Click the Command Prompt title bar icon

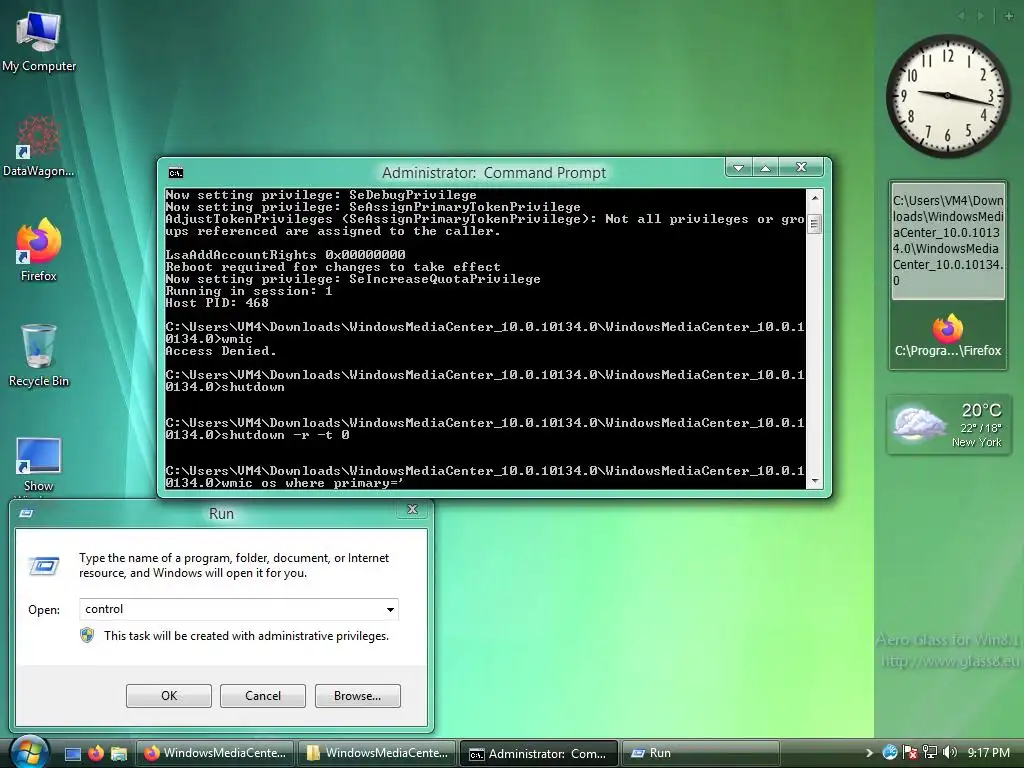click(176, 173)
